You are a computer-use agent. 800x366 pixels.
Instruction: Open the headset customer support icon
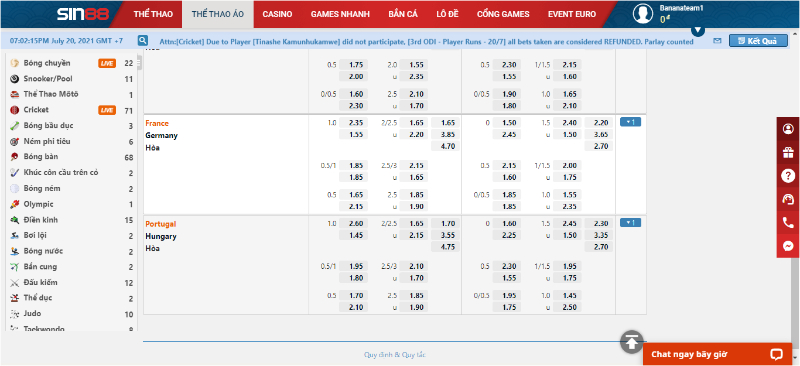[x=788, y=199]
